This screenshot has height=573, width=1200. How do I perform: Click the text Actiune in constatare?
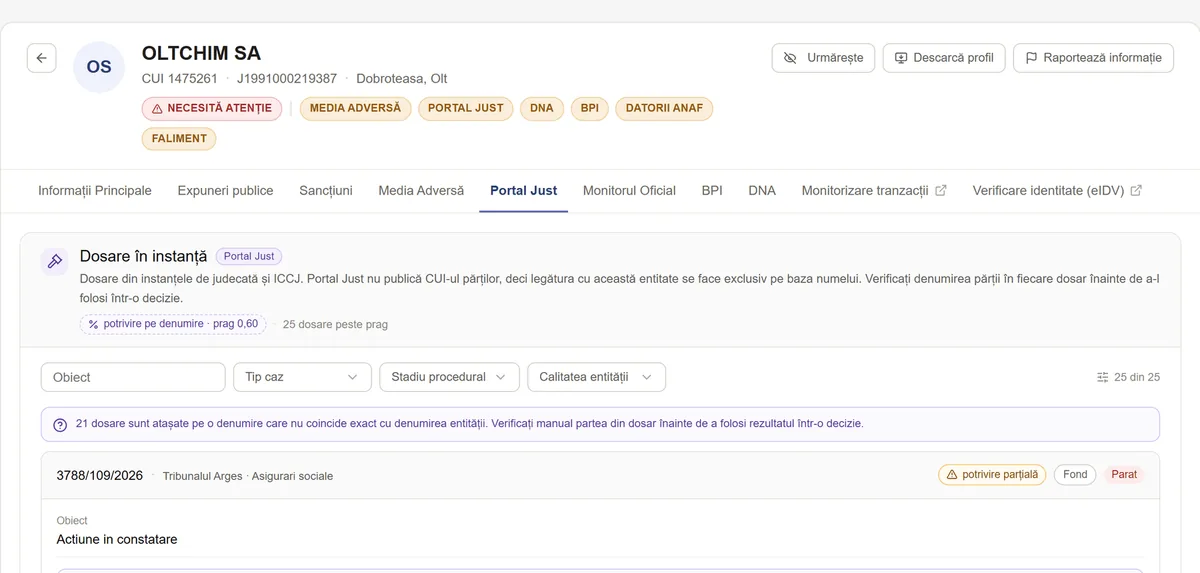coord(117,540)
